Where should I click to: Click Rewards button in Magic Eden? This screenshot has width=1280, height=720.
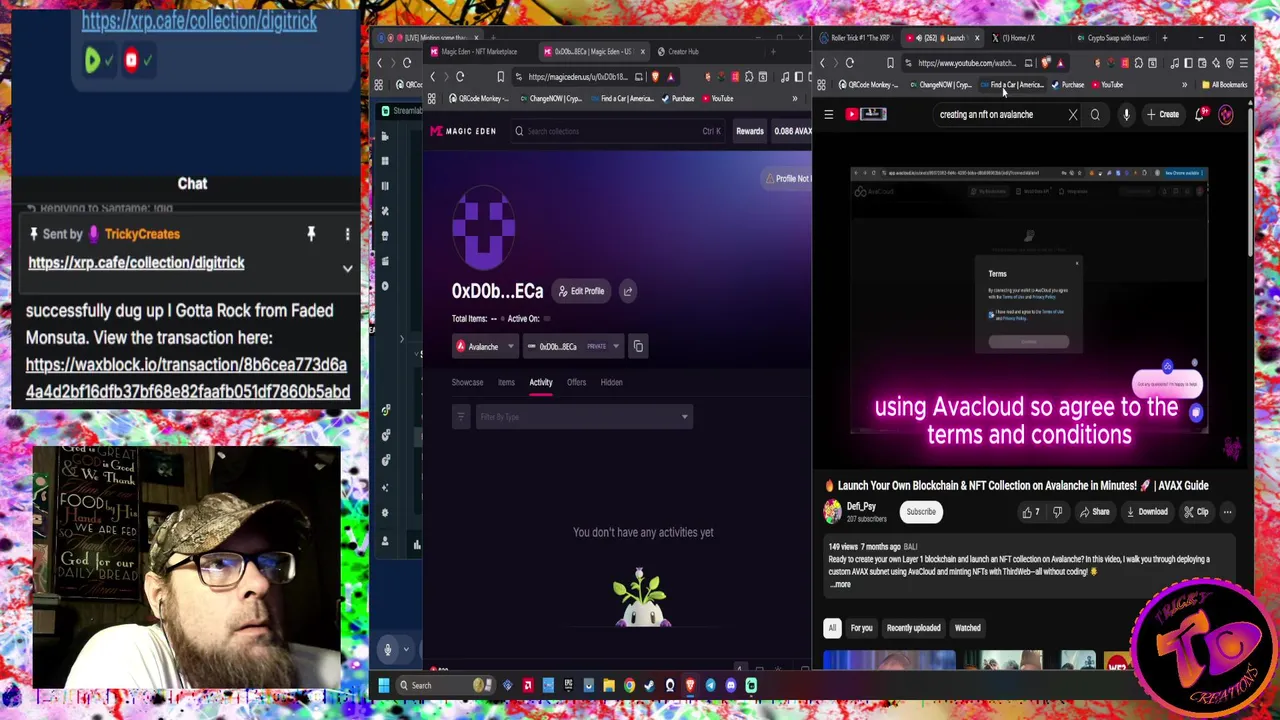[750, 131]
